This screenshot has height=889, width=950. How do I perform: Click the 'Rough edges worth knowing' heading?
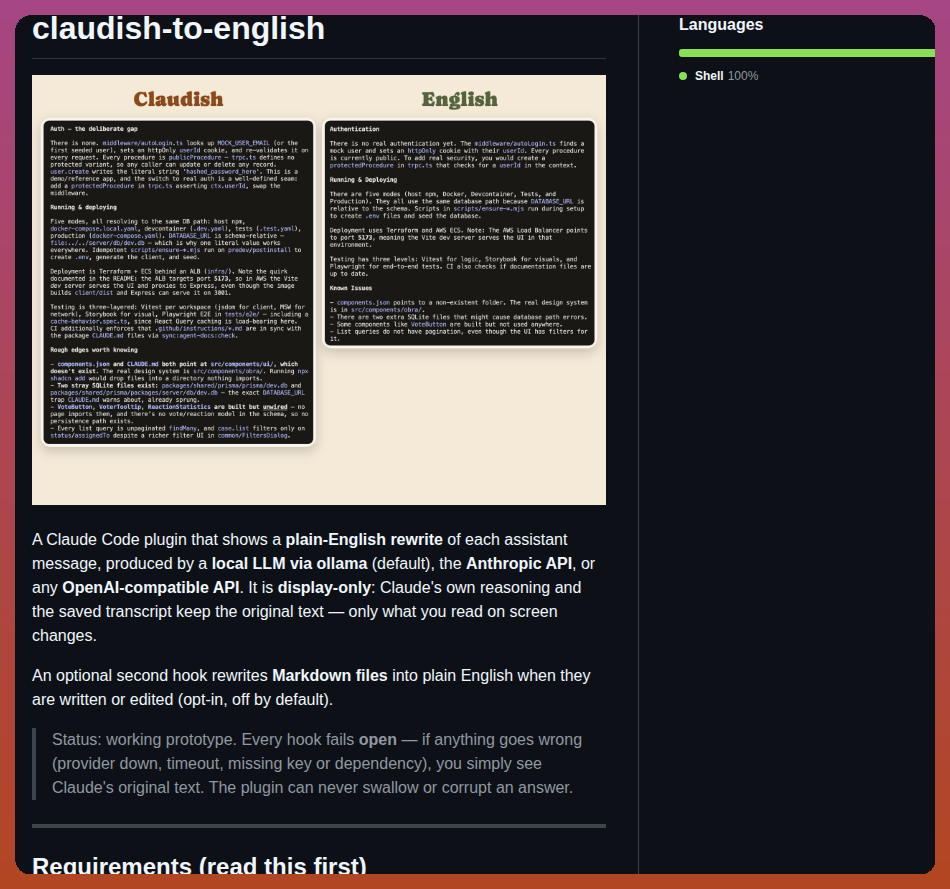pyautogui.click(x=94, y=350)
